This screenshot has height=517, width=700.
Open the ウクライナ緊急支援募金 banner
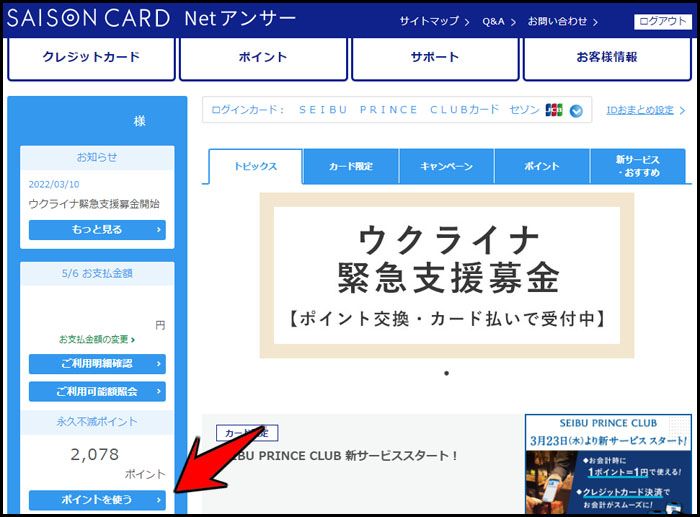tap(447, 275)
